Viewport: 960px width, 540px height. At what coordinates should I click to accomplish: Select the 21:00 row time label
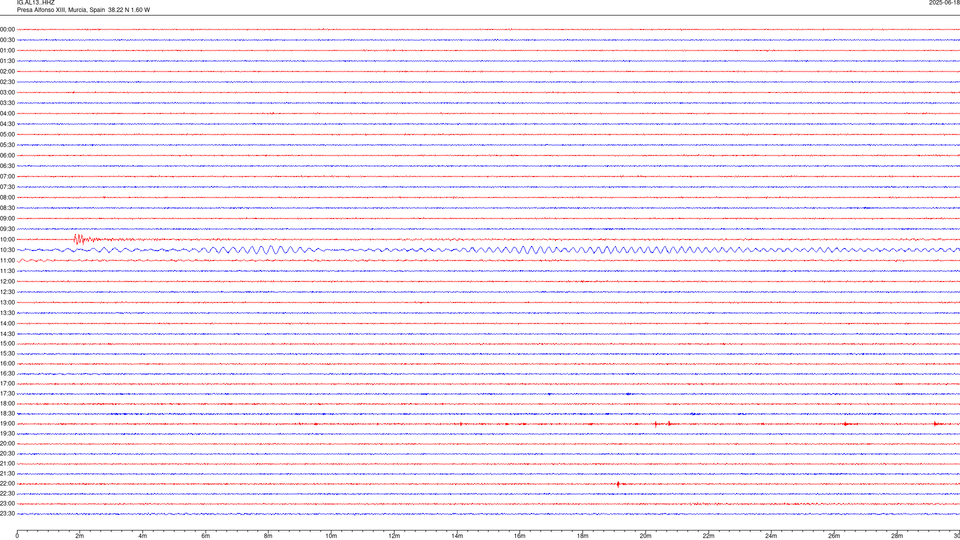(x=7, y=463)
